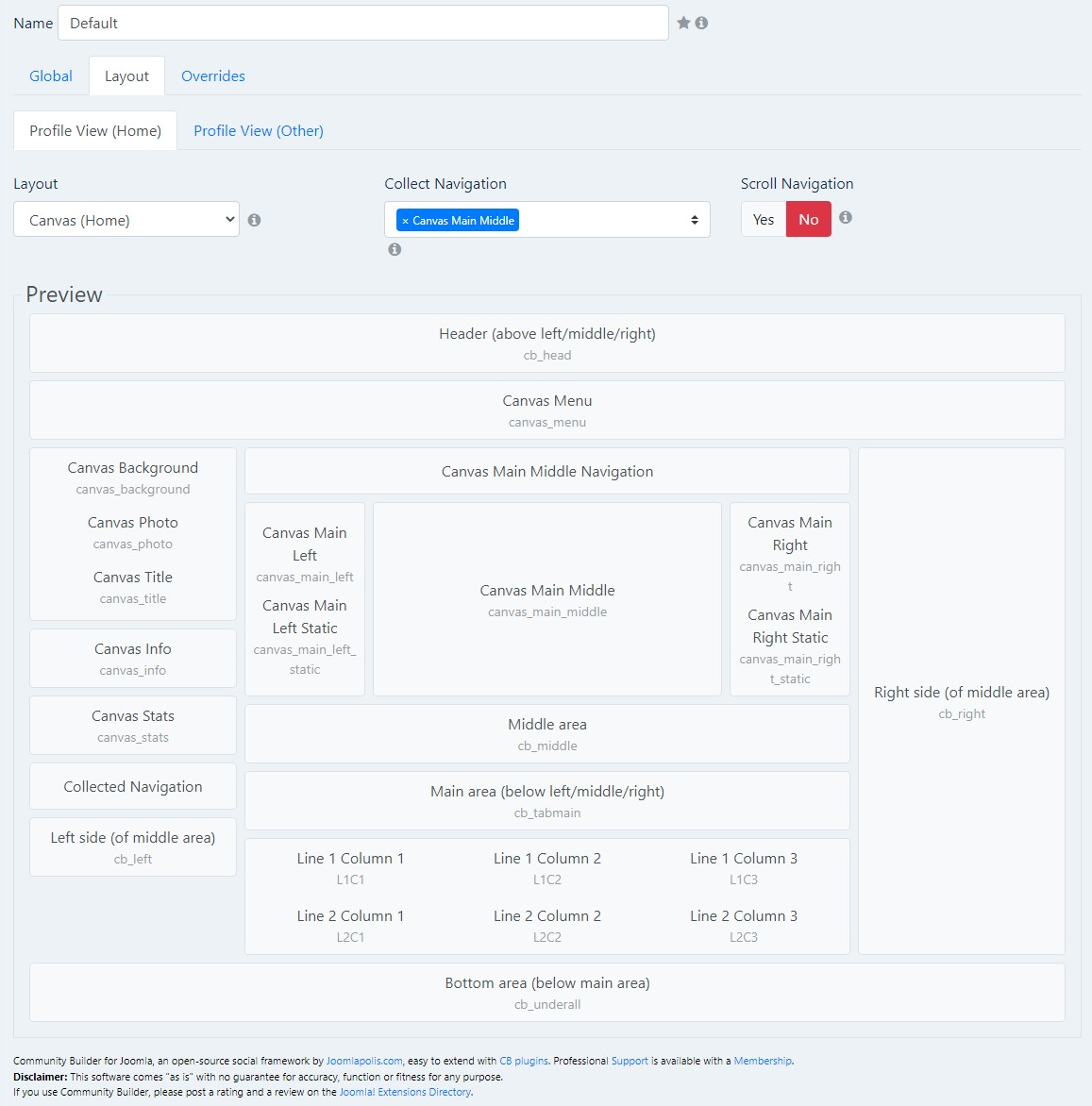Click the Header cb_head preview block
1092x1106 pixels.
[x=547, y=343]
